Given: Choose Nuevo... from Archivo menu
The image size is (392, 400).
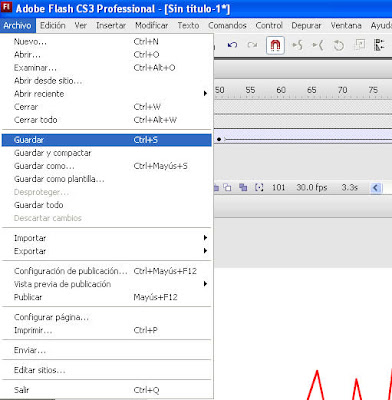Looking at the screenshot, I should [x=107, y=42].
